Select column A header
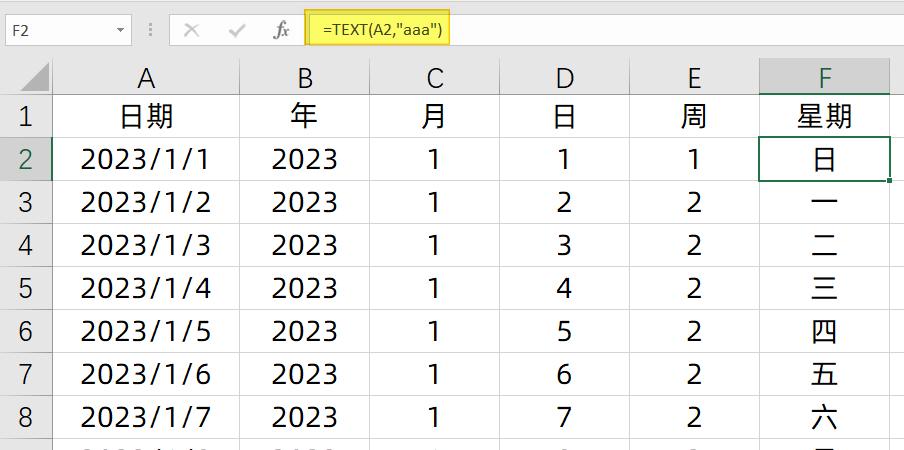 click(146, 78)
